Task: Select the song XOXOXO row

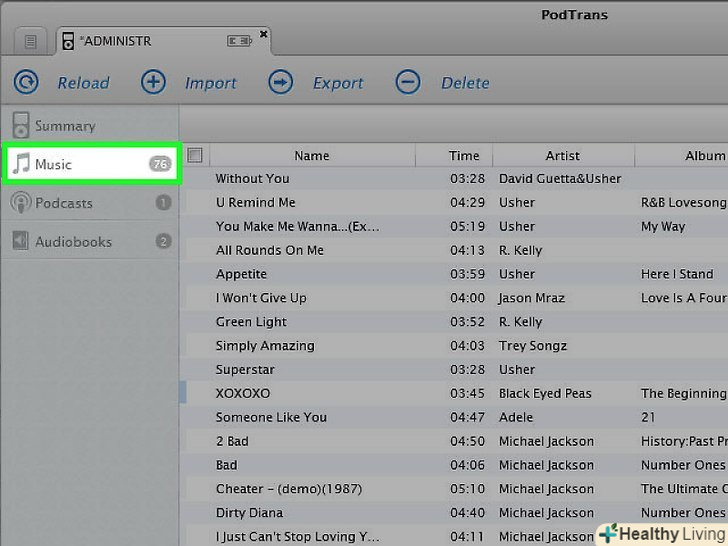Action: 243,393
